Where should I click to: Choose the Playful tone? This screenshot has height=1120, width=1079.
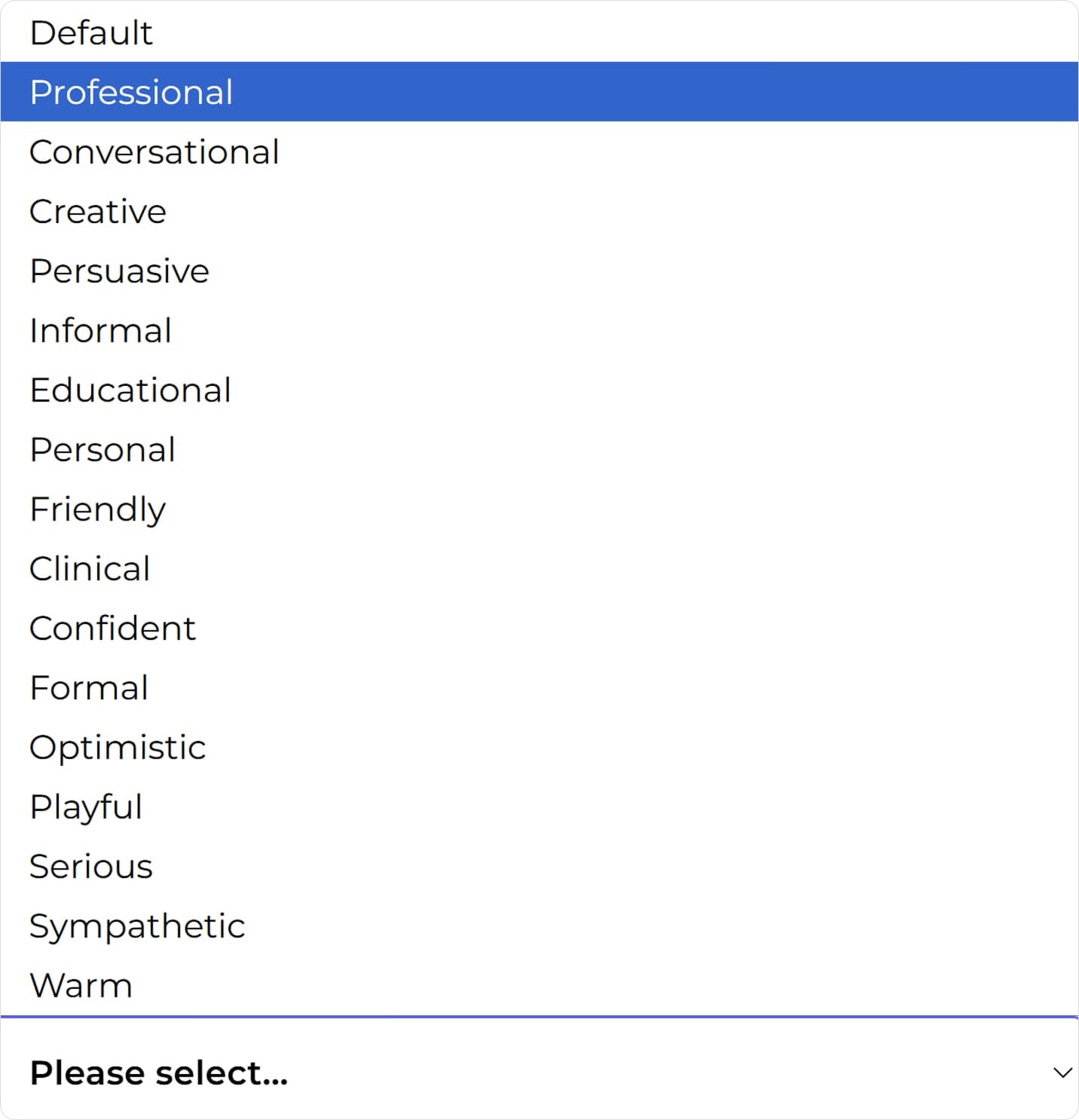[x=86, y=807]
